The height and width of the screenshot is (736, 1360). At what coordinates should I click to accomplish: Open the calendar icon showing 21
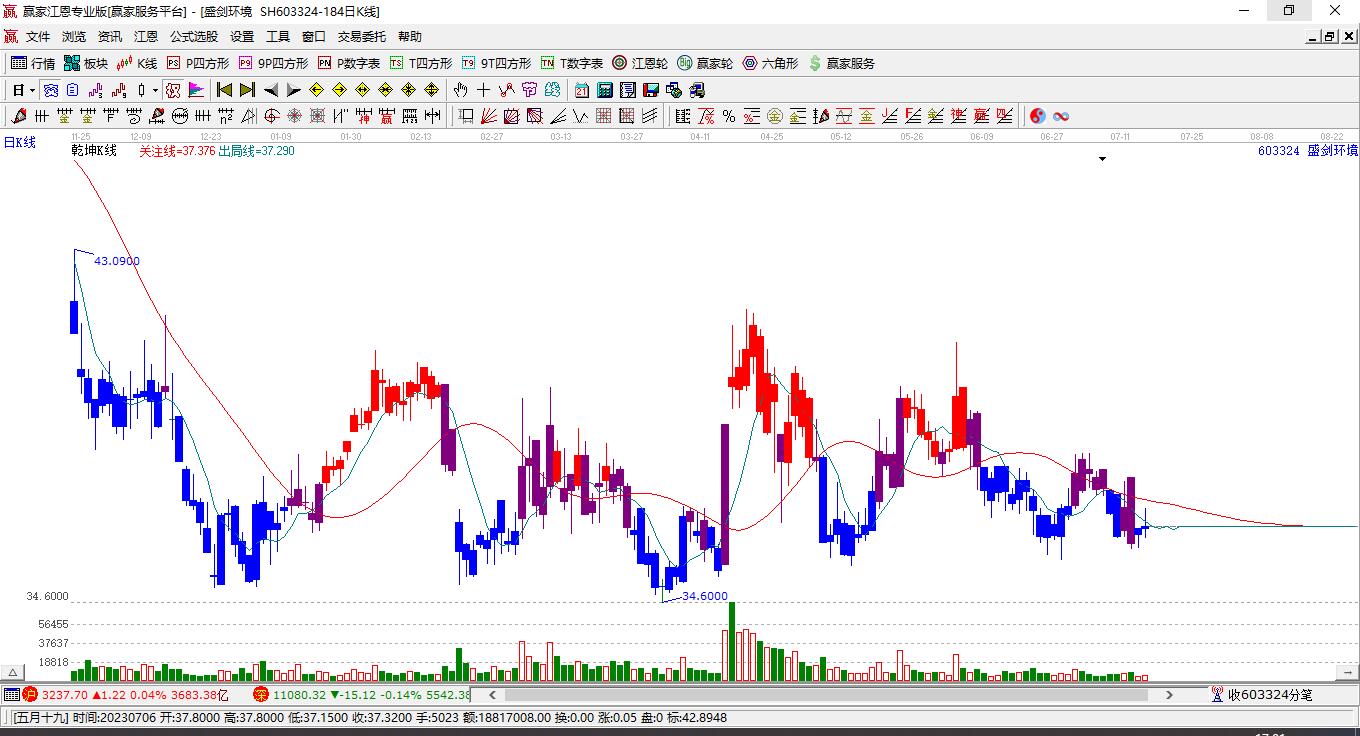(x=581, y=90)
